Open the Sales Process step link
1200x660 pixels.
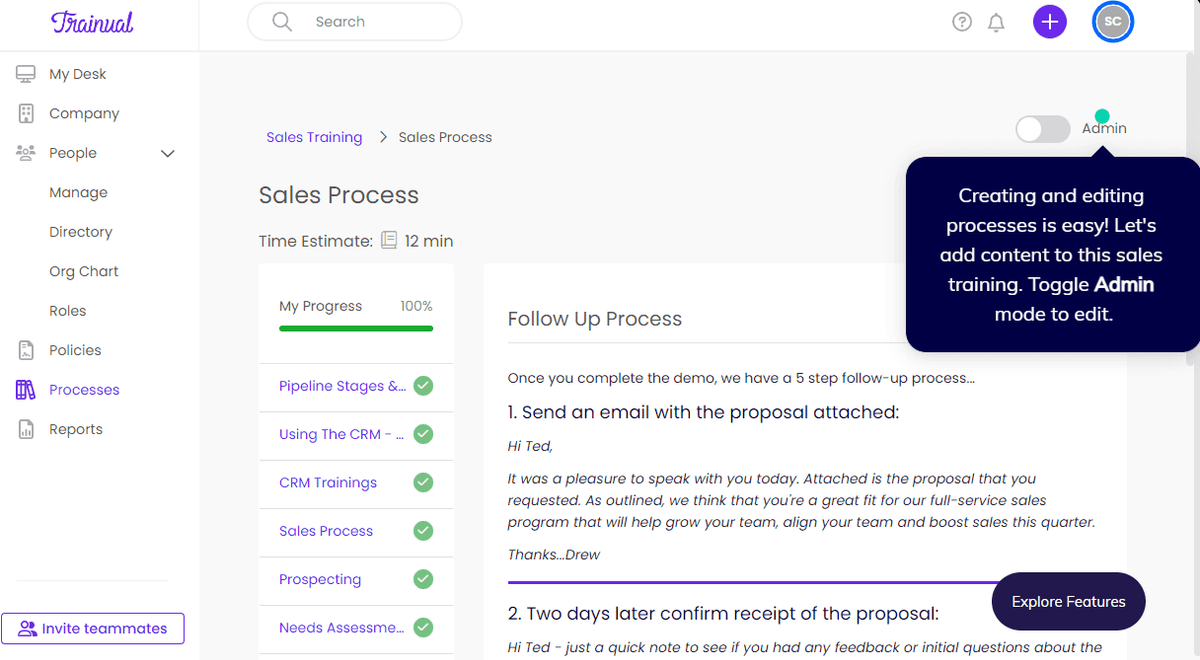[x=326, y=531]
